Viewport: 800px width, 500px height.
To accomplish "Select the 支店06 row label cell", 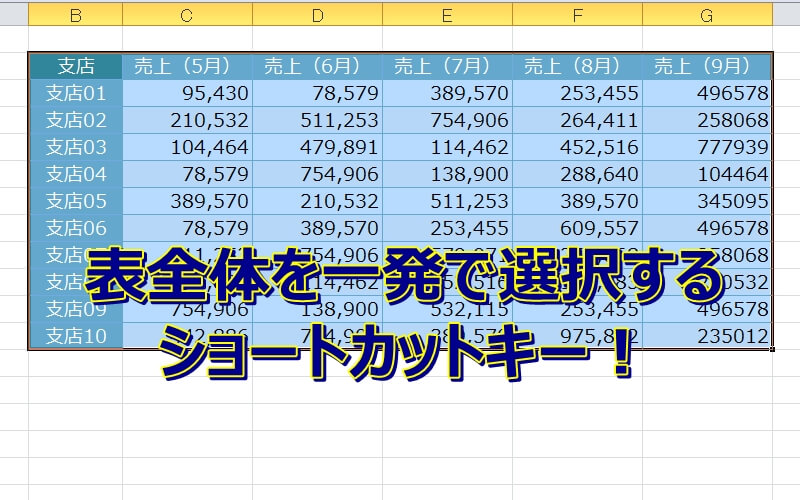I will pos(76,228).
